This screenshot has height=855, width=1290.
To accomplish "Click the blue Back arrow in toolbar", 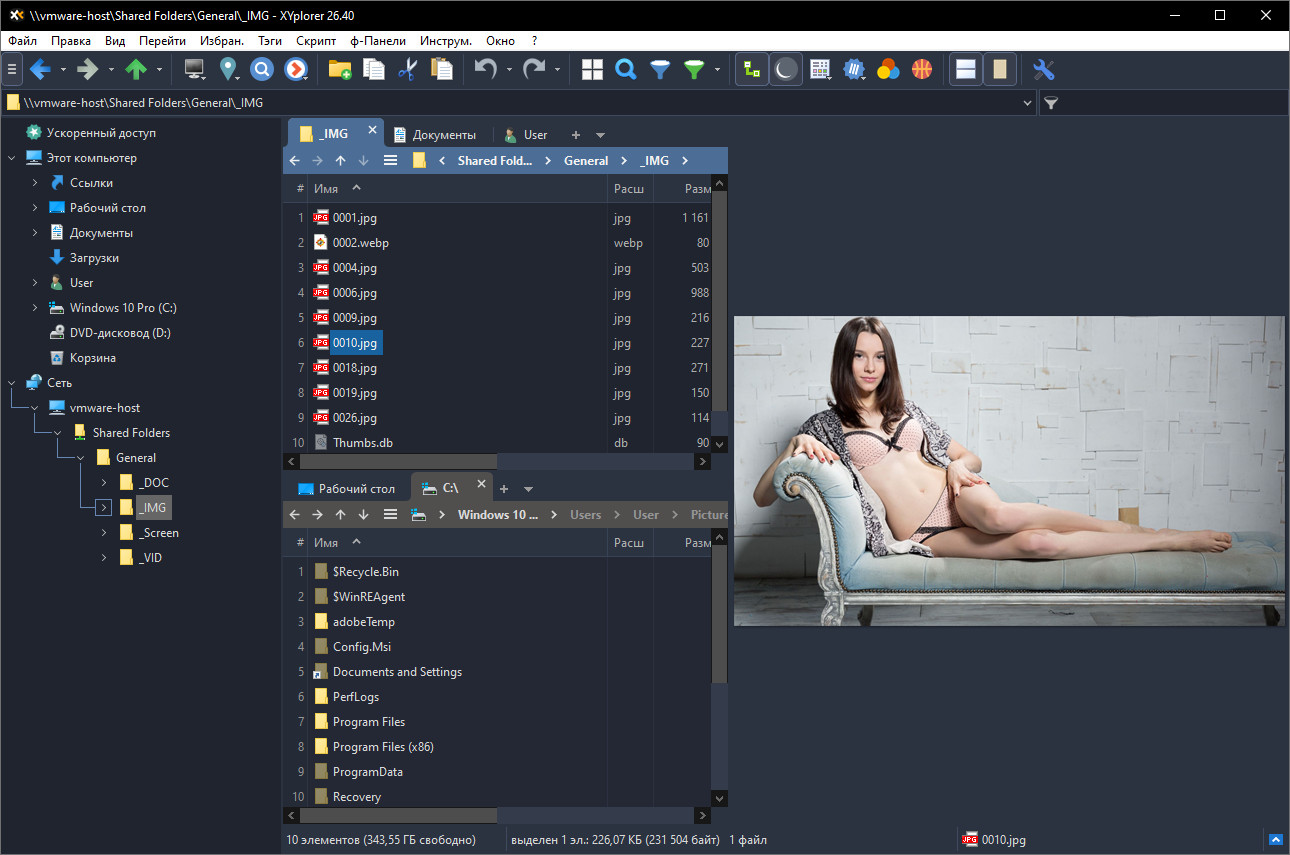I will click(x=40, y=69).
